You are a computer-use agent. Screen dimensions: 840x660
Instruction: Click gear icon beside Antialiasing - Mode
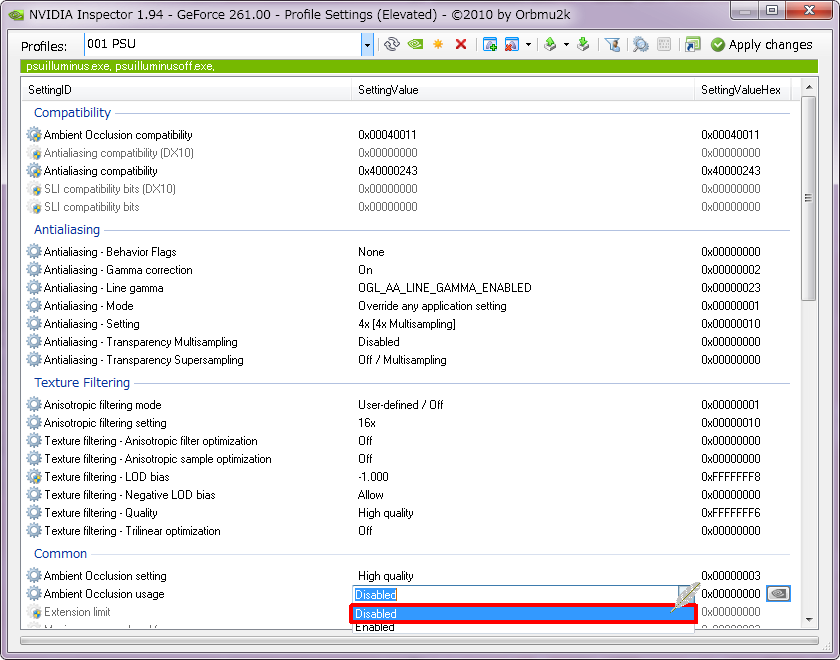[34, 305]
